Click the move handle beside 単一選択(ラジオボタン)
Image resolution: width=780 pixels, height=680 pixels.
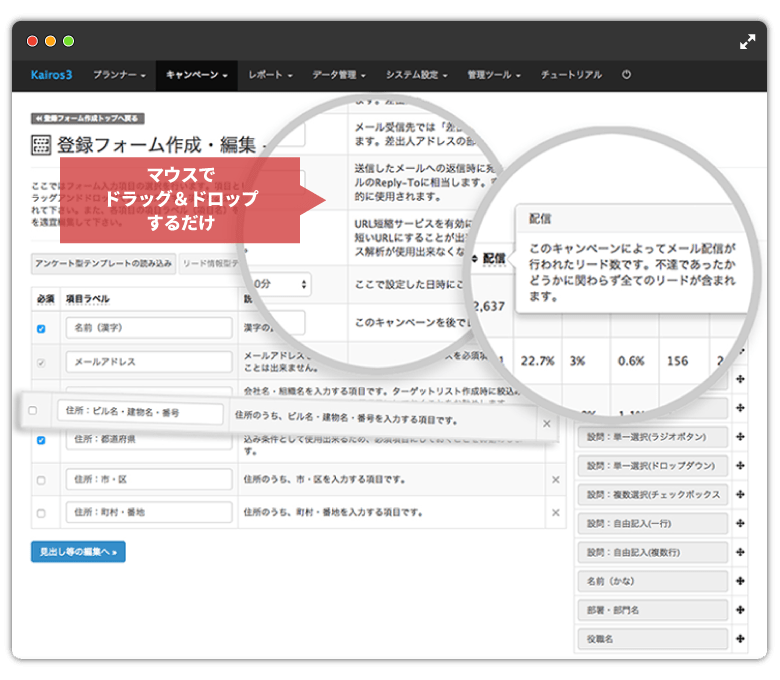click(x=740, y=436)
